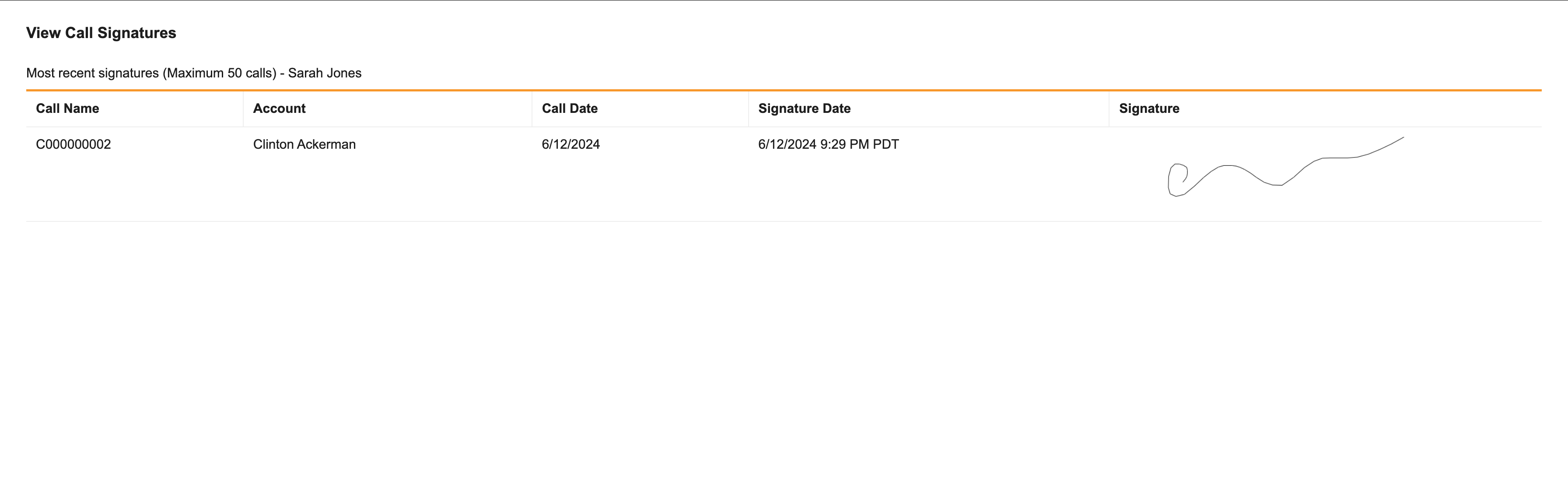This screenshot has width=1568, height=490.
Task: Click the Sarah Jones name in caption
Action: tap(325, 73)
